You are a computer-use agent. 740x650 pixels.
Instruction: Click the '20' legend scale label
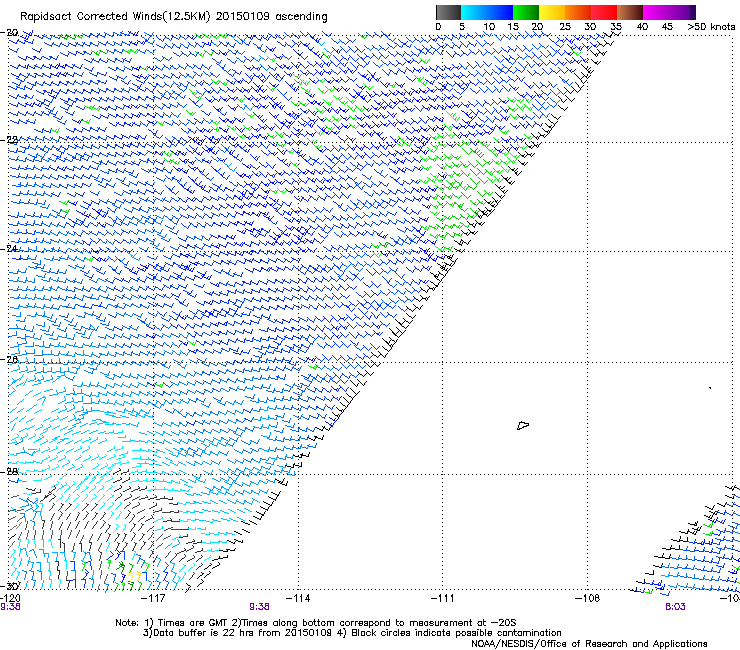[x=537, y=27]
